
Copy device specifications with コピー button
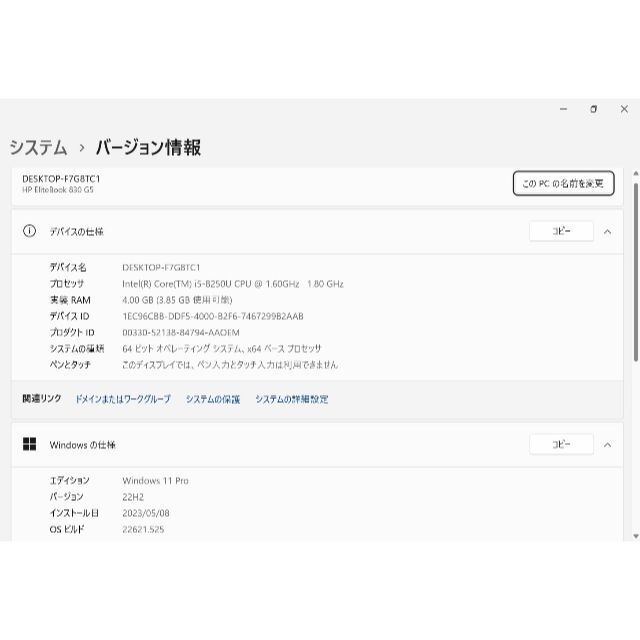[561, 231]
